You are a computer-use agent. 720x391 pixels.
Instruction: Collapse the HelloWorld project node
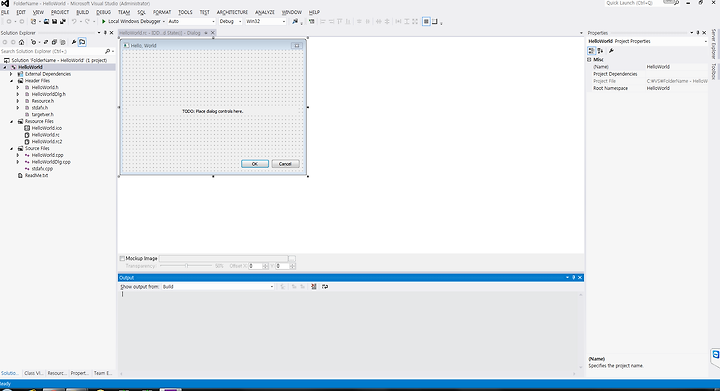(x=5, y=67)
